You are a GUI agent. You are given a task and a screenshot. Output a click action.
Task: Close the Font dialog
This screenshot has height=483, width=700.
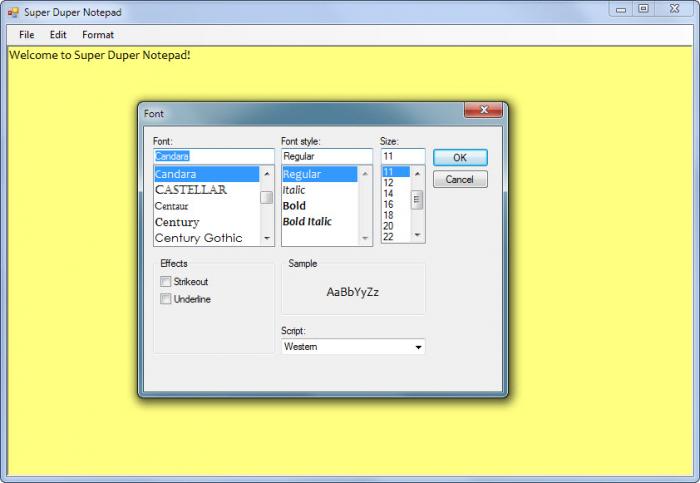click(x=483, y=110)
